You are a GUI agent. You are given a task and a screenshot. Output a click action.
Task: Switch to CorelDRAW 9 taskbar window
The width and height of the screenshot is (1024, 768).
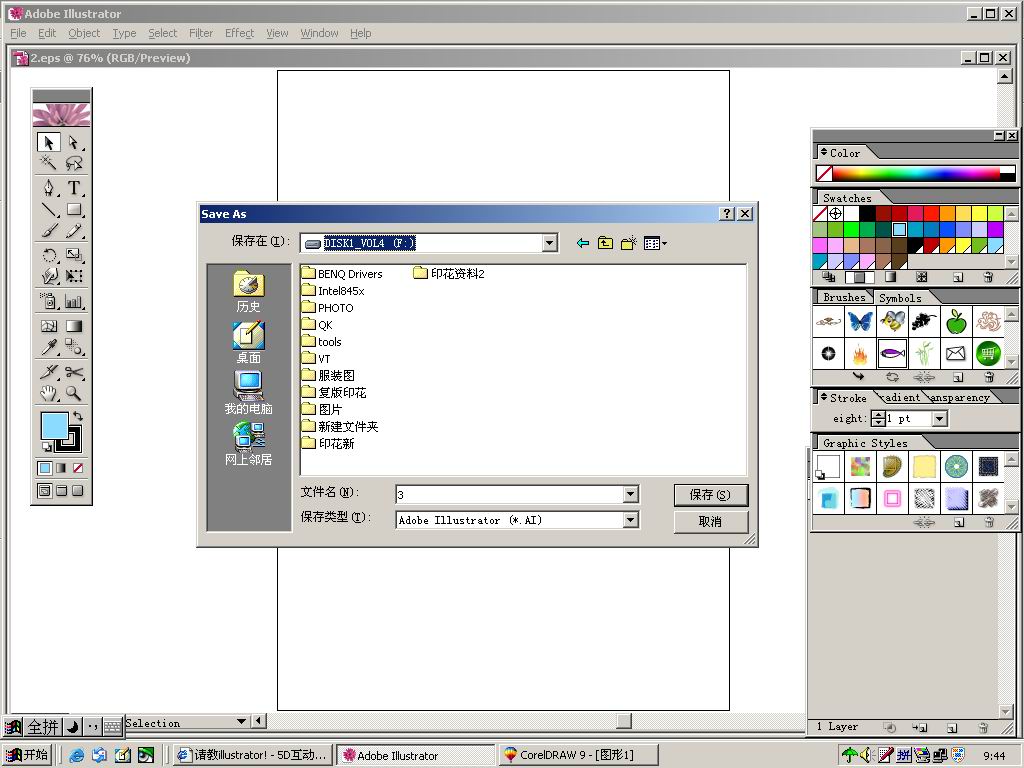pyautogui.click(x=578, y=755)
